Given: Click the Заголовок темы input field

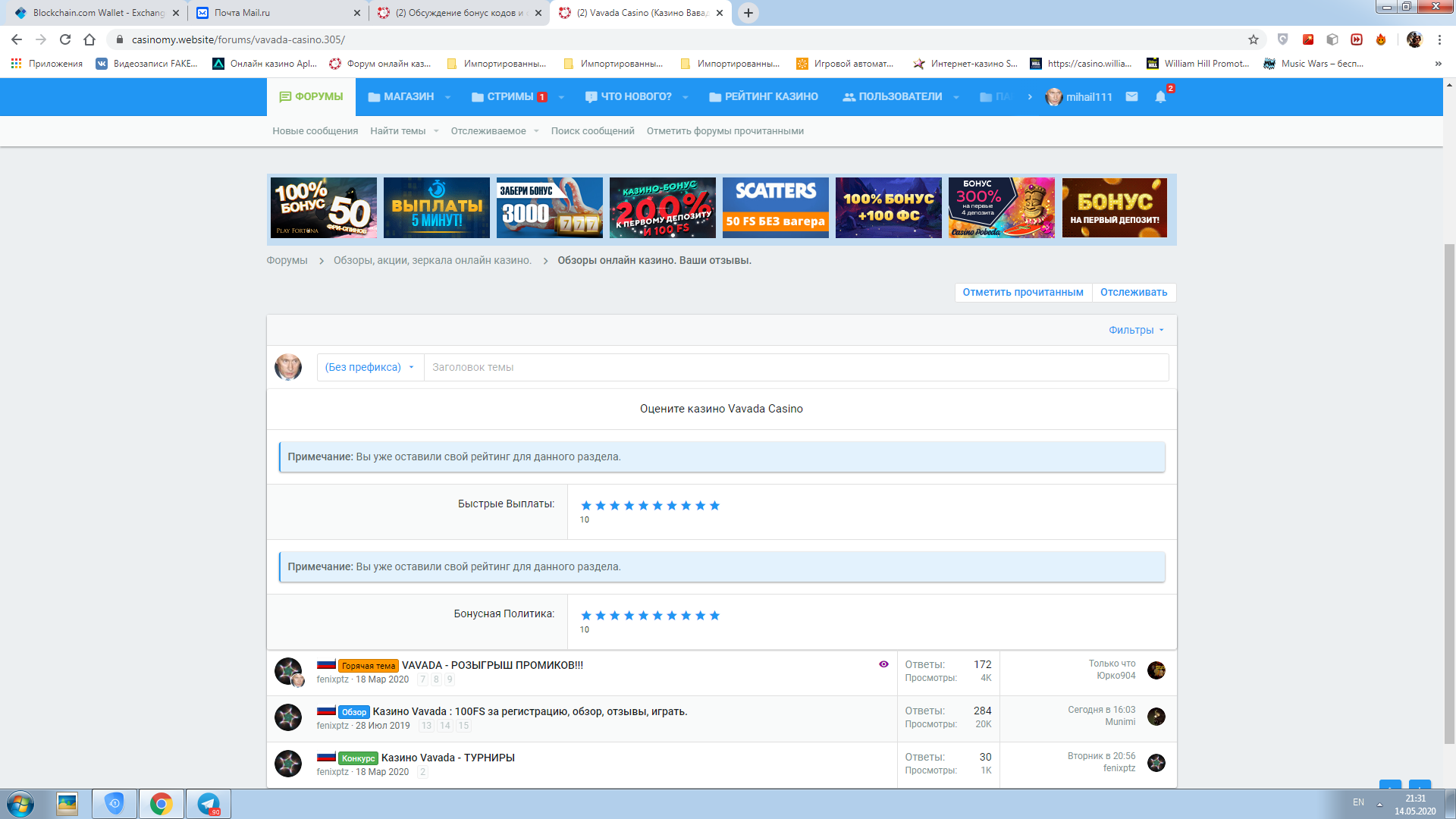Looking at the screenshot, I should pyautogui.click(x=796, y=367).
